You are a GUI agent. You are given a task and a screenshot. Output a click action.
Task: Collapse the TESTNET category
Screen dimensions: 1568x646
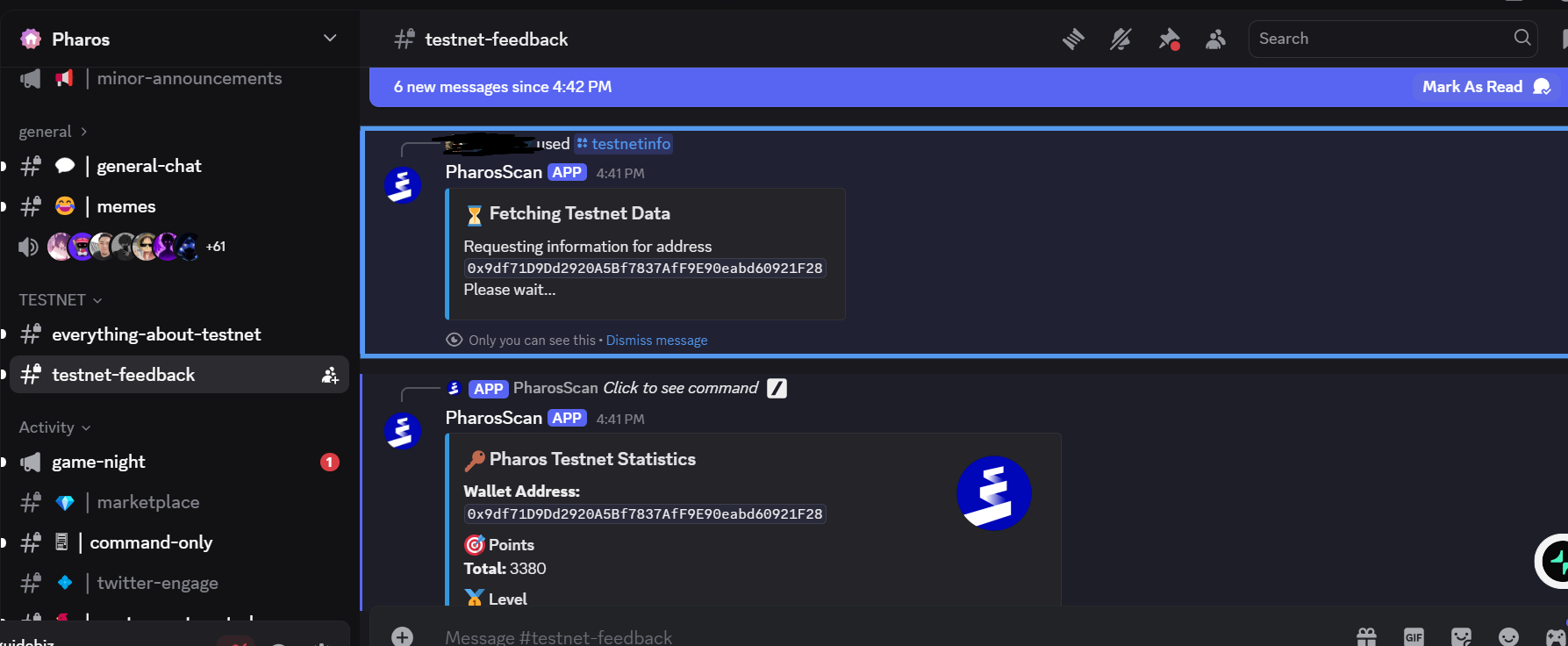click(61, 300)
